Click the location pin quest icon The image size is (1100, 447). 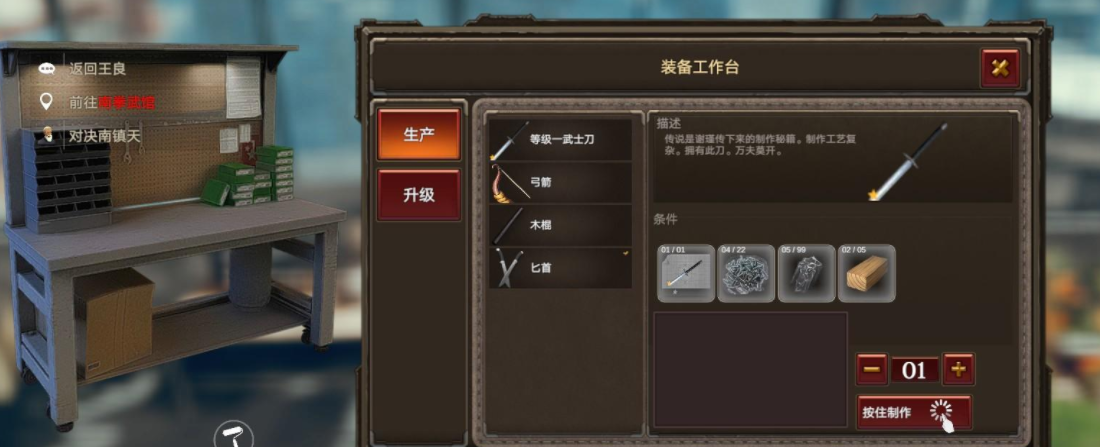point(46,102)
